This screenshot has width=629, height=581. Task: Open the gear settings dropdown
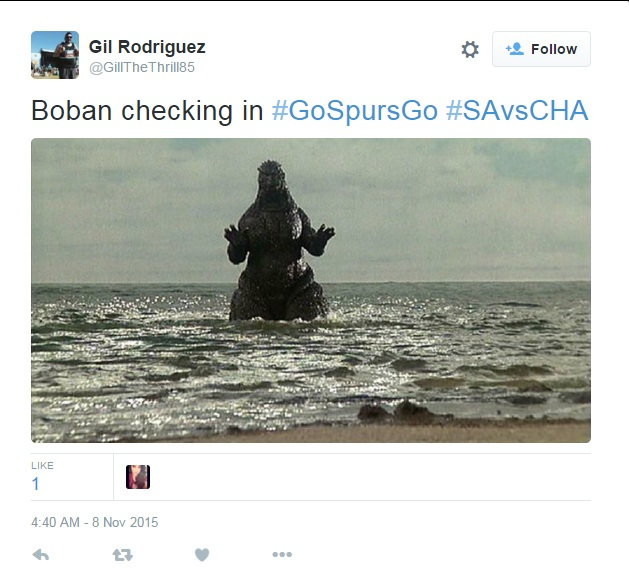coord(470,49)
